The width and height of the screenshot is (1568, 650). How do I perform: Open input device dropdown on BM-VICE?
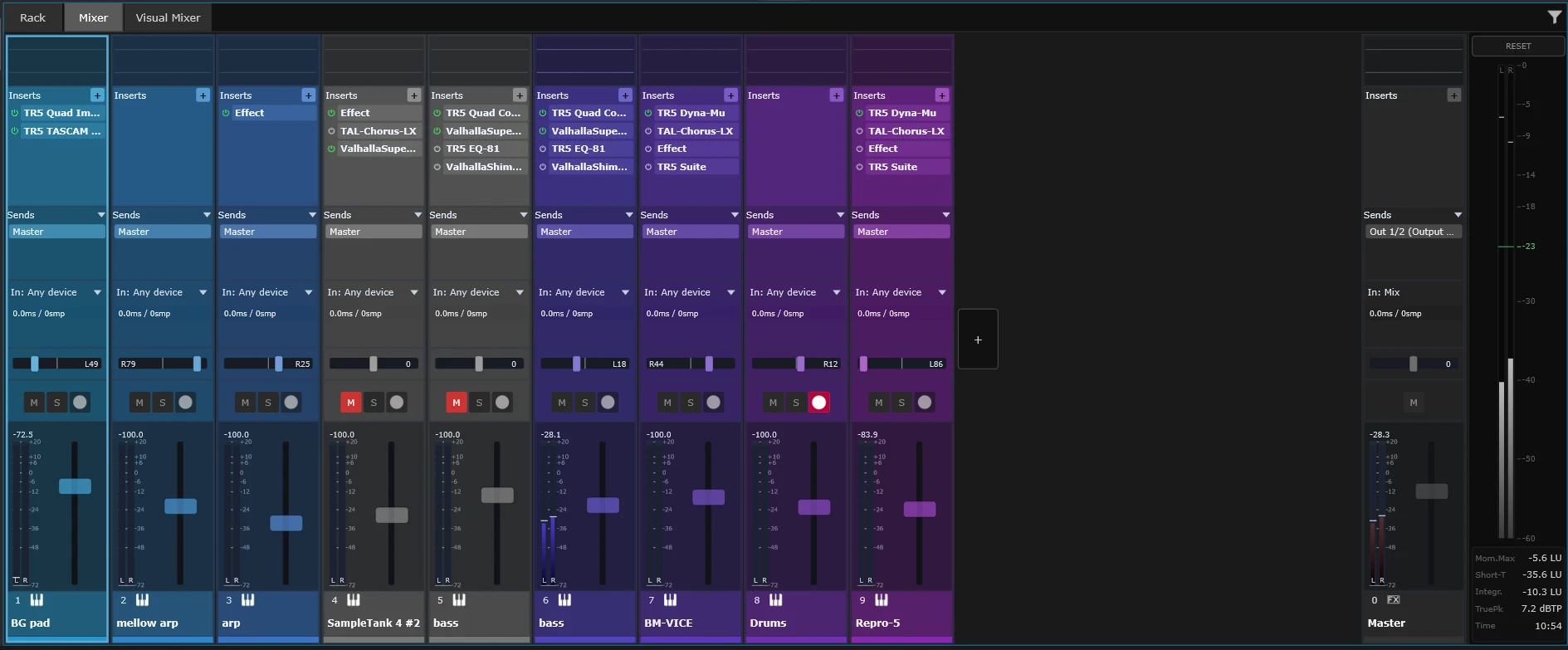point(690,292)
